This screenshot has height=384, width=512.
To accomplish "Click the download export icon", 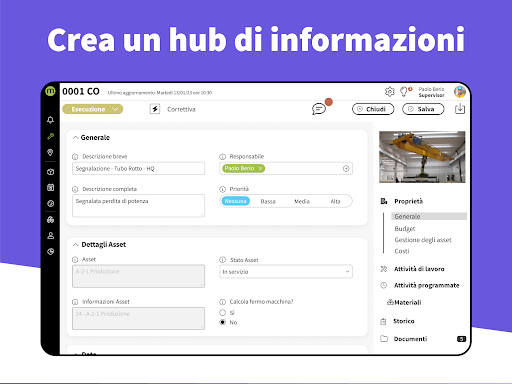I will click(x=460, y=109).
